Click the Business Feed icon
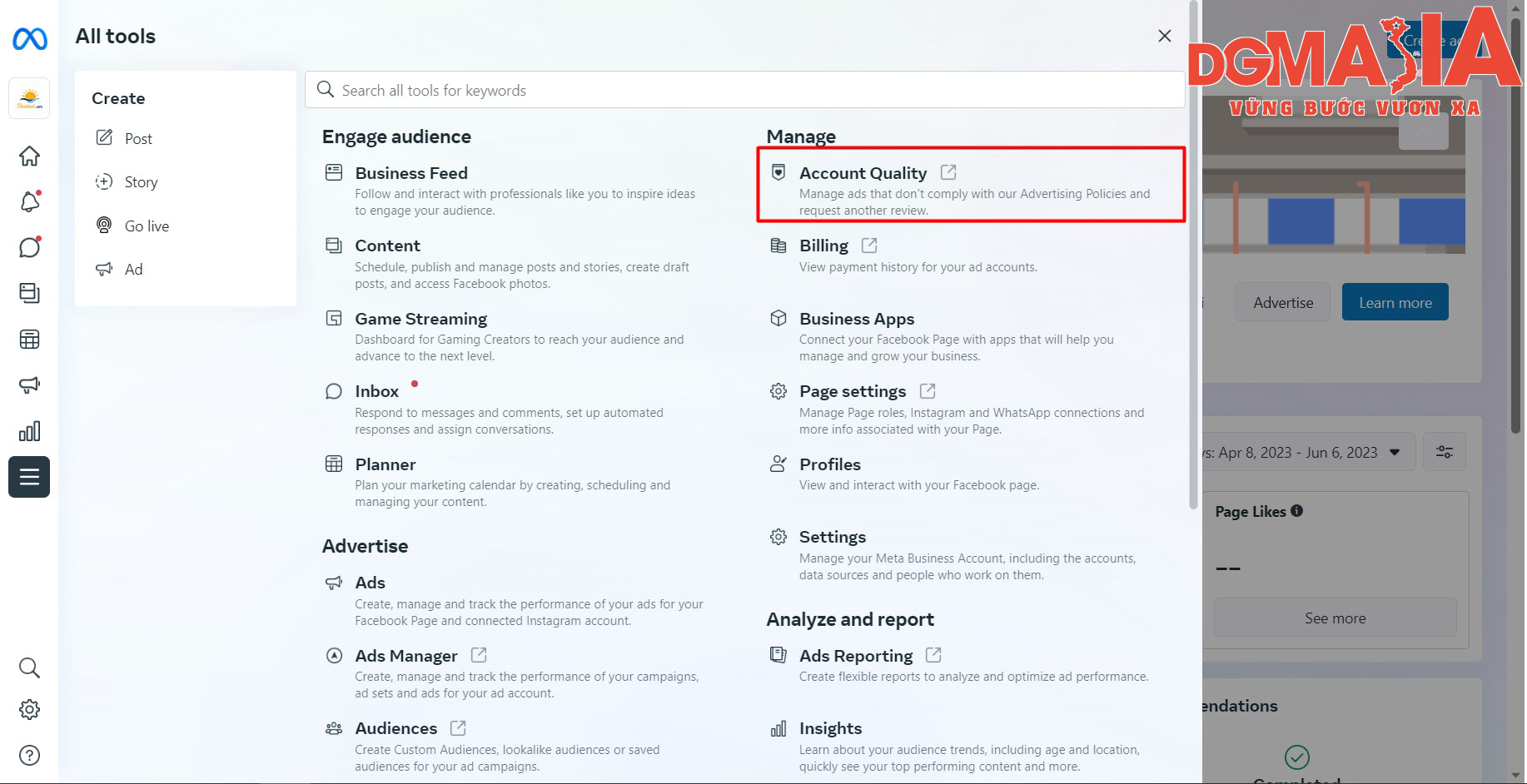The height and width of the screenshot is (784, 1527). click(334, 172)
